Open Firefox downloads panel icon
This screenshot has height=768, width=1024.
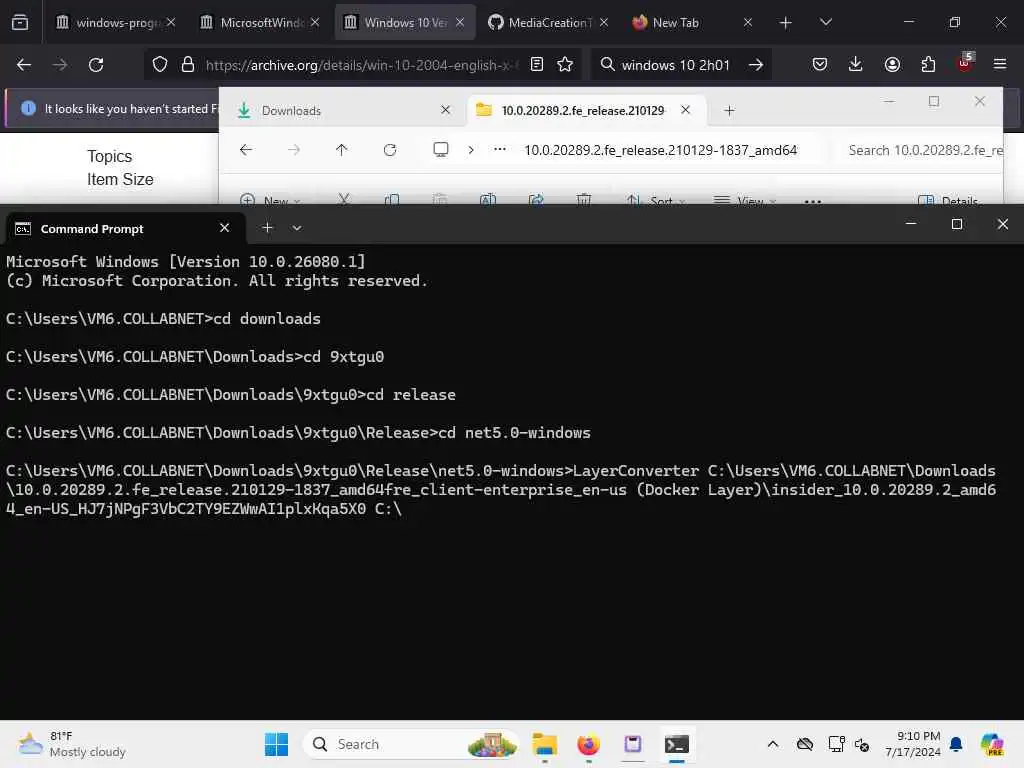pos(856,65)
